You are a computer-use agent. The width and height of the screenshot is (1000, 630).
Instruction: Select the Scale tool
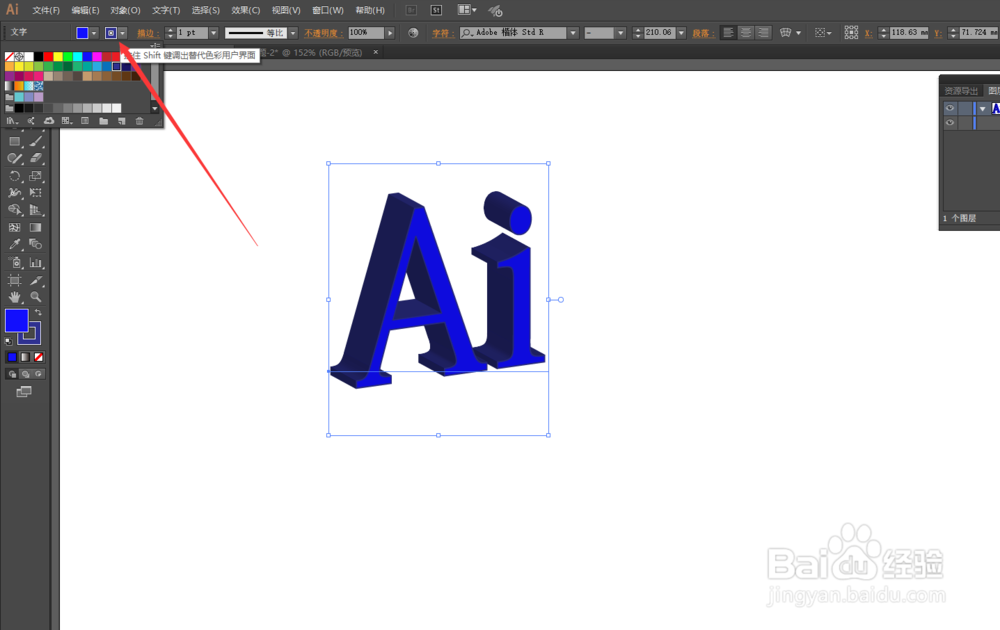click(36, 175)
